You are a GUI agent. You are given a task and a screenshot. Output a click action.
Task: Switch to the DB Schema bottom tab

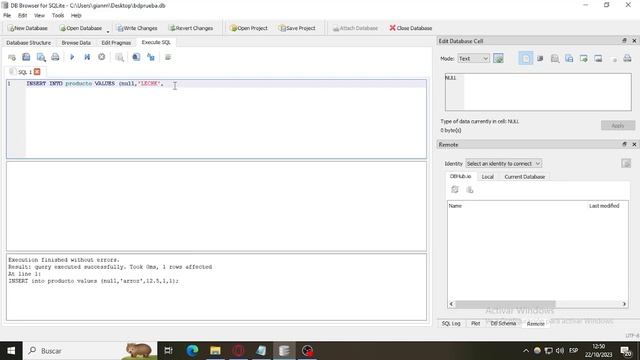503,323
